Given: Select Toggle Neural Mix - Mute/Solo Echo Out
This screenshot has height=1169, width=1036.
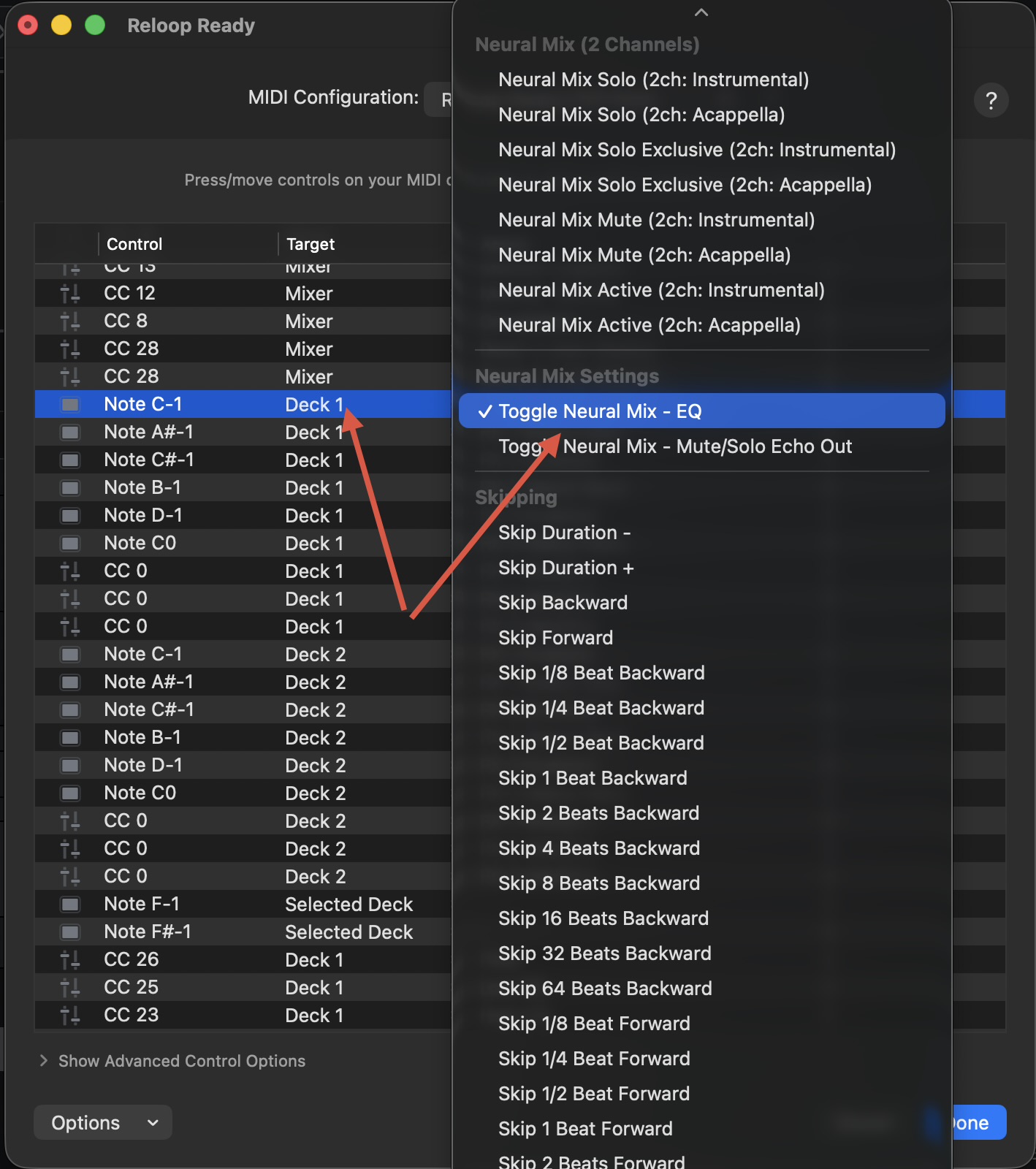Looking at the screenshot, I should click(x=674, y=446).
